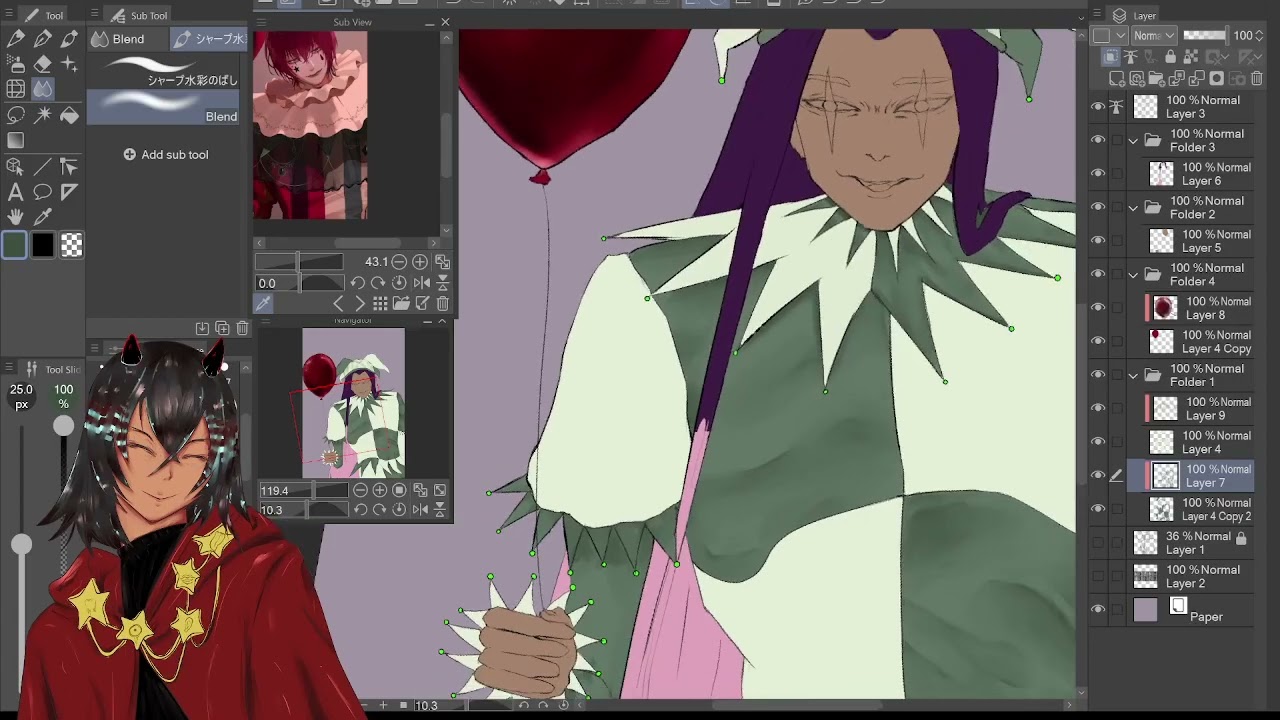Select the Gradient tool
This screenshot has width=1280, height=720.
[x=15, y=141]
